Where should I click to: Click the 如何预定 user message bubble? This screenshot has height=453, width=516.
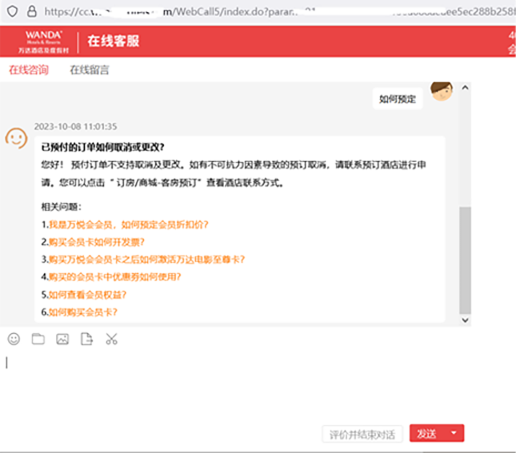[x=398, y=99]
